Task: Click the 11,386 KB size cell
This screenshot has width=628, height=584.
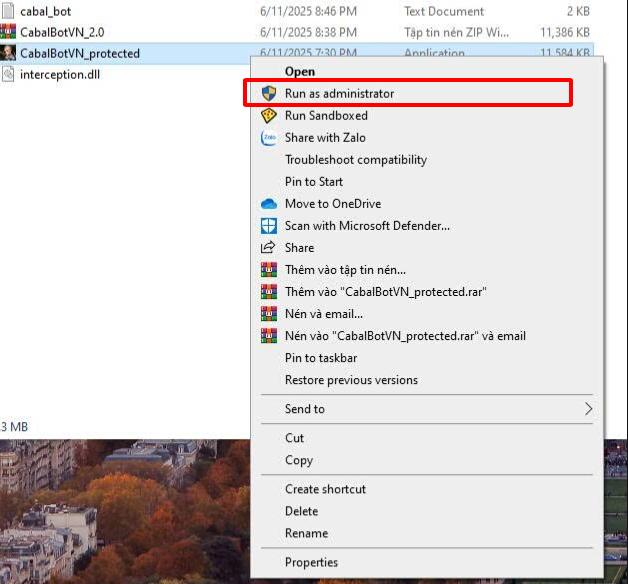Action: (565, 32)
